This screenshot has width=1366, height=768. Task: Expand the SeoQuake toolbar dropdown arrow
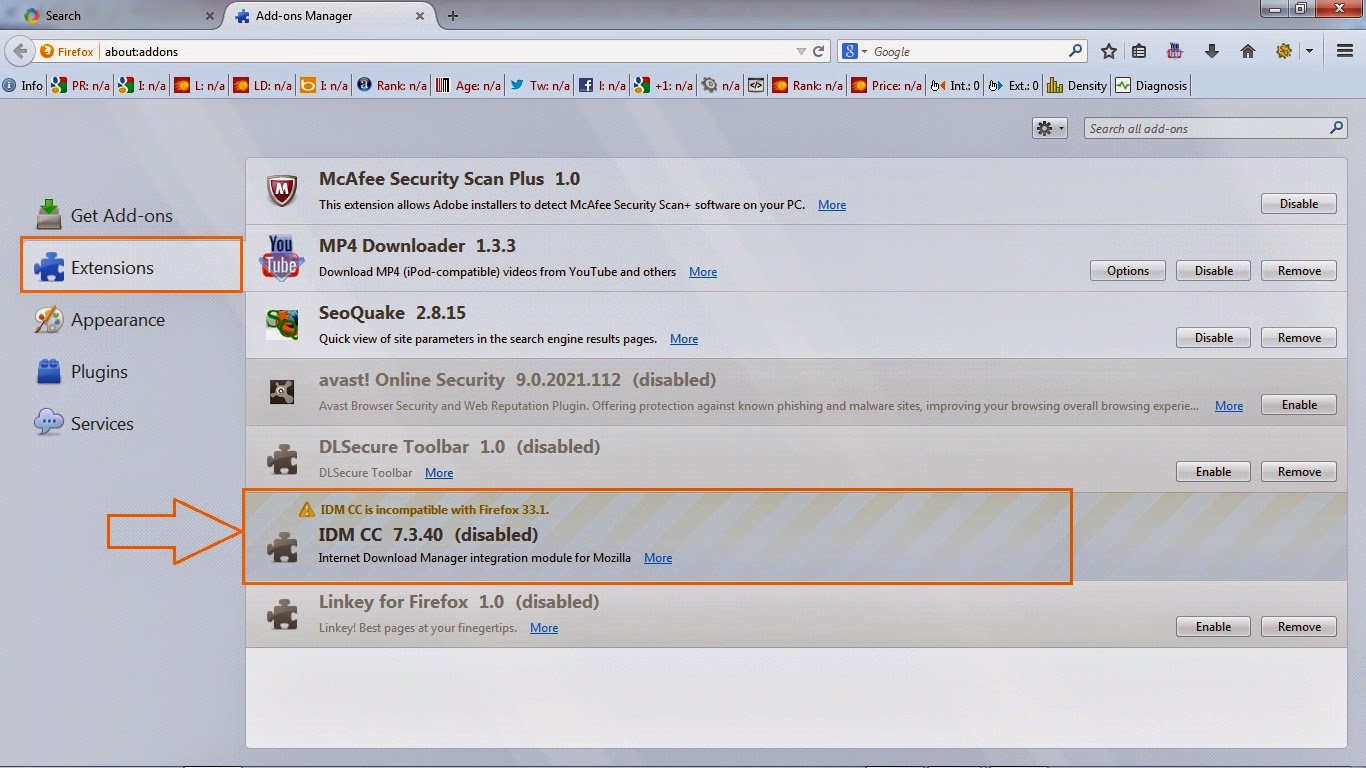point(1309,51)
